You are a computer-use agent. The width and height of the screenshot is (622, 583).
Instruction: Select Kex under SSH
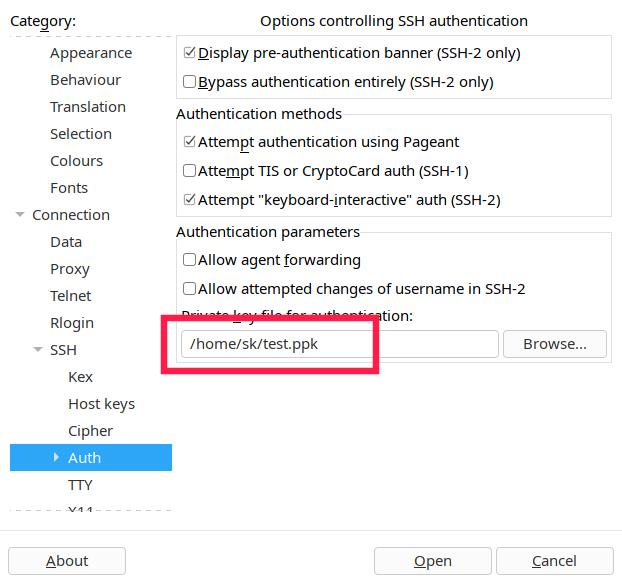80,377
